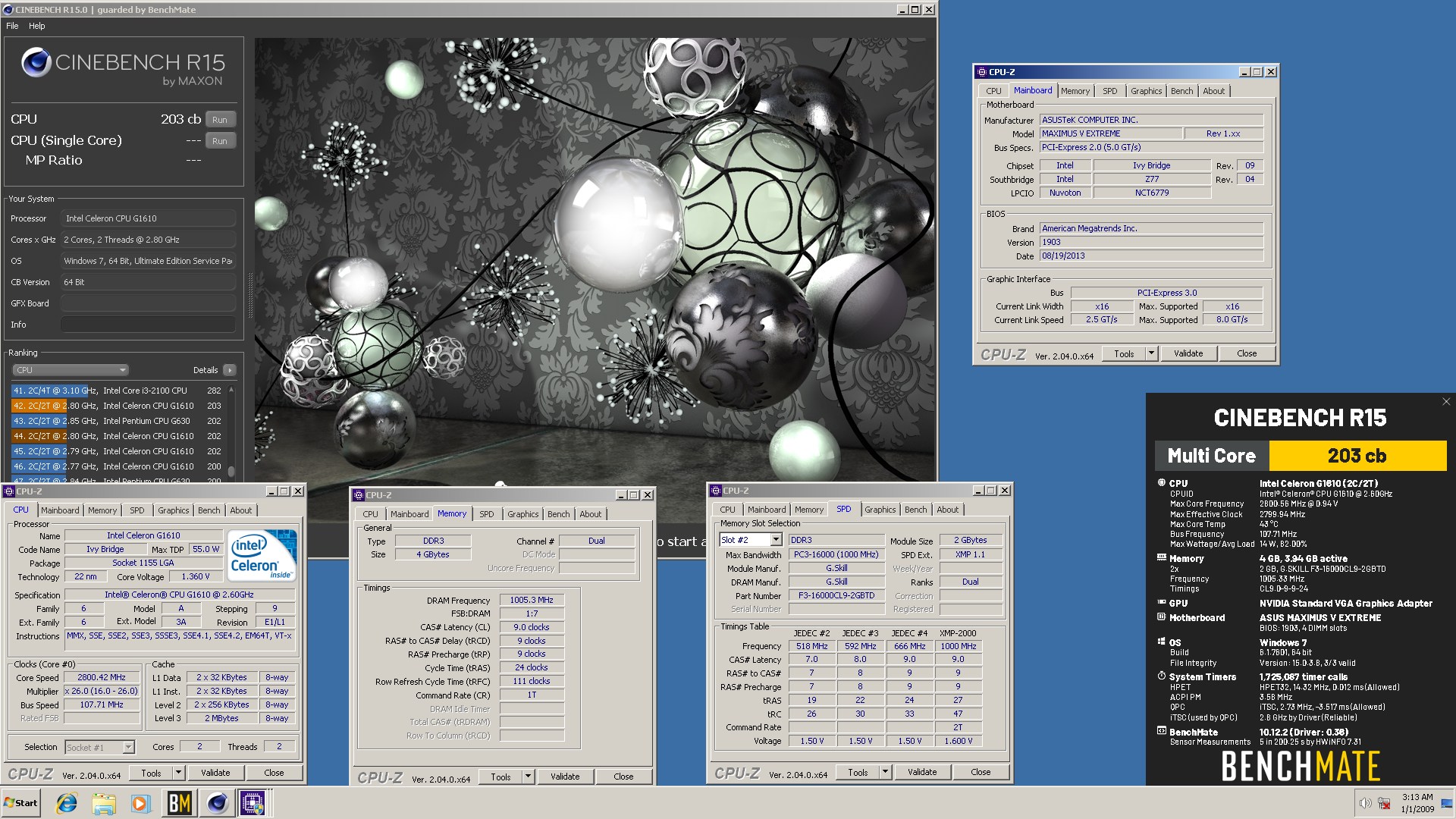Open the Cinebench File menu
This screenshot has width=1456, height=819.
click(12, 26)
